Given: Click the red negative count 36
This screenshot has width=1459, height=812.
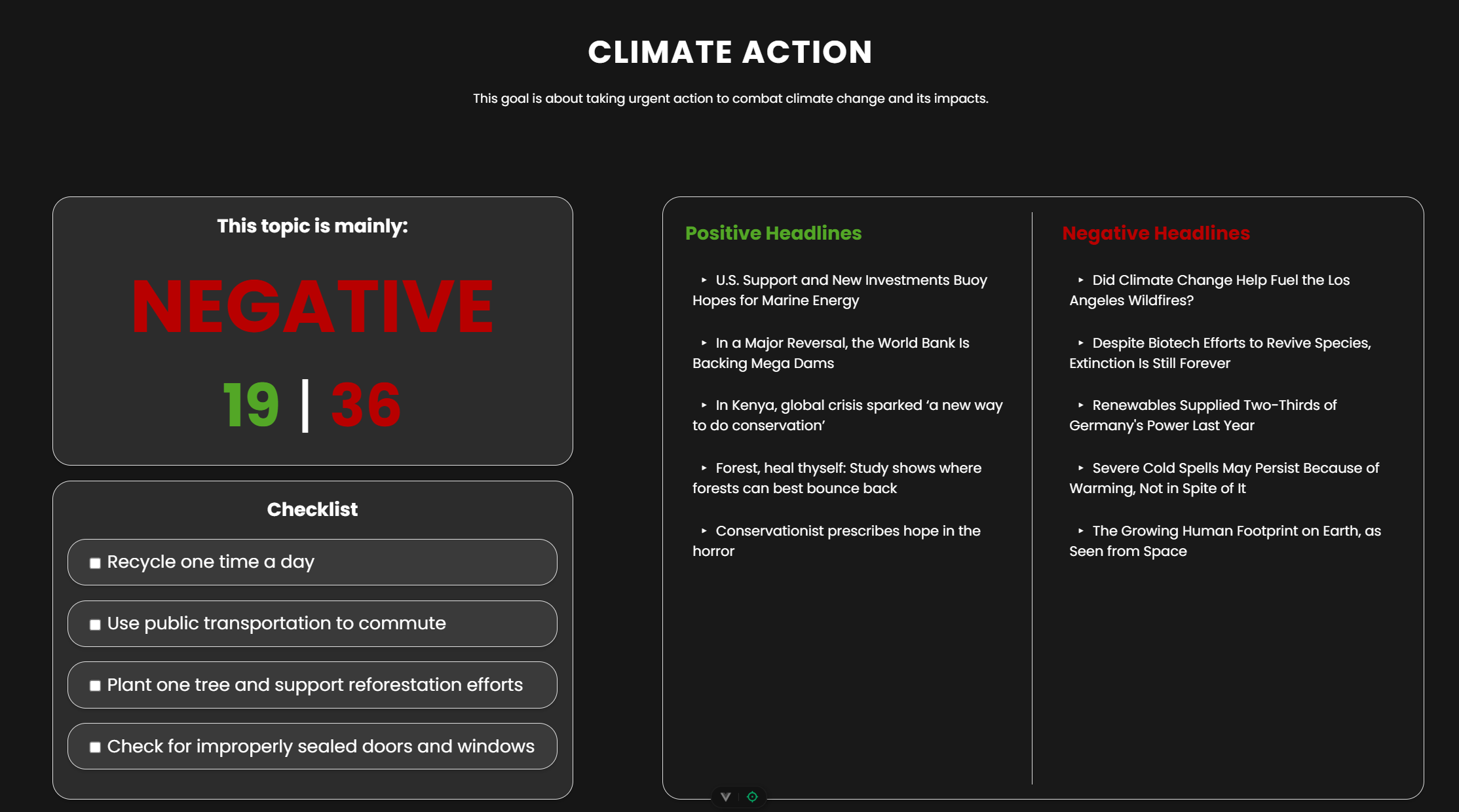Looking at the screenshot, I should tap(366, 405).
